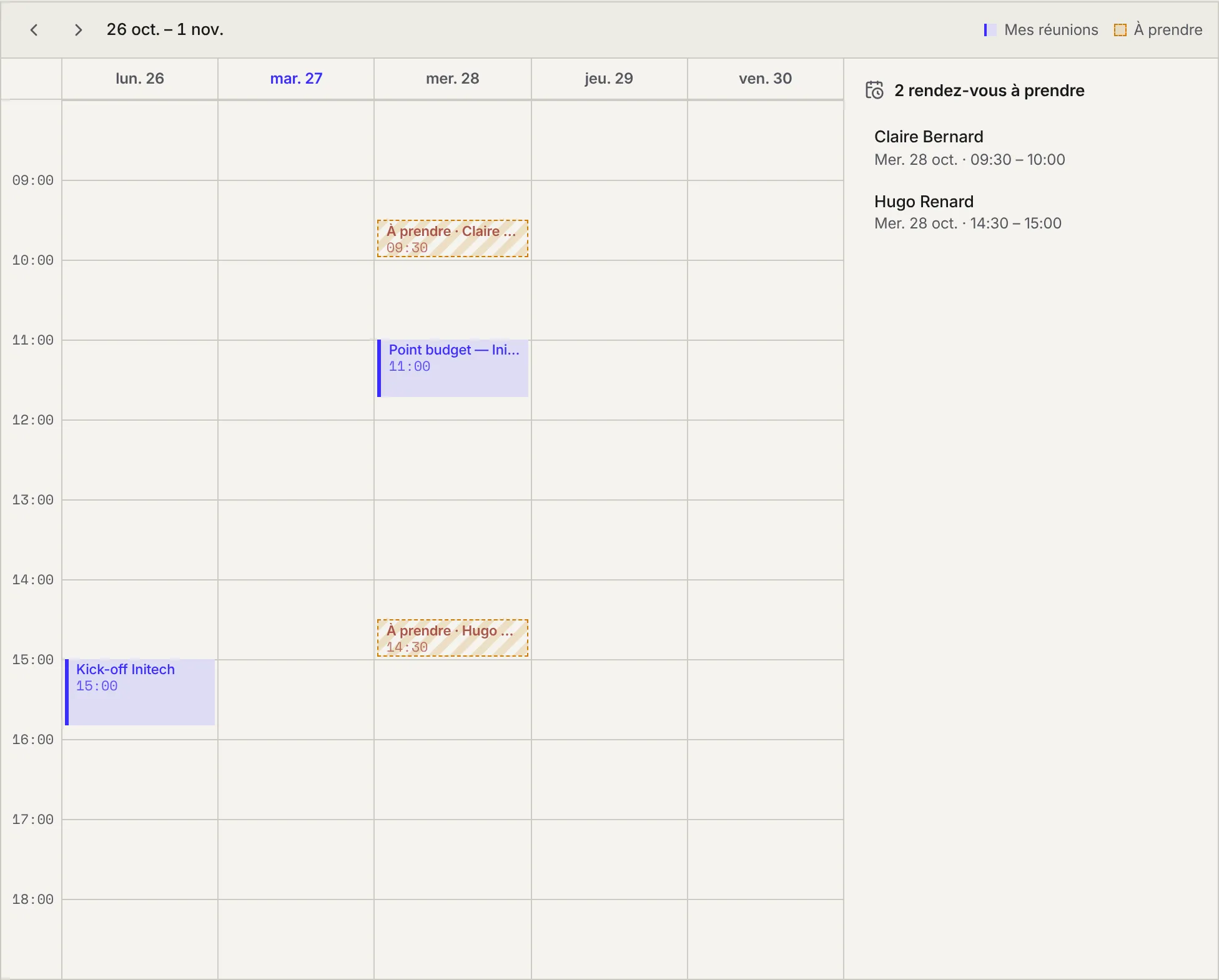
Task: Open the À prendre Hugo slot at 14:30
Action: pyautogui.click(x=453, y=638)
